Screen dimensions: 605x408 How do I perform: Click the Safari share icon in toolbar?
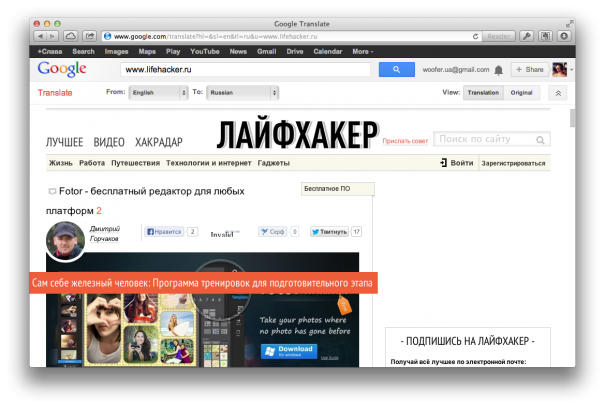(x=90, y=36)
